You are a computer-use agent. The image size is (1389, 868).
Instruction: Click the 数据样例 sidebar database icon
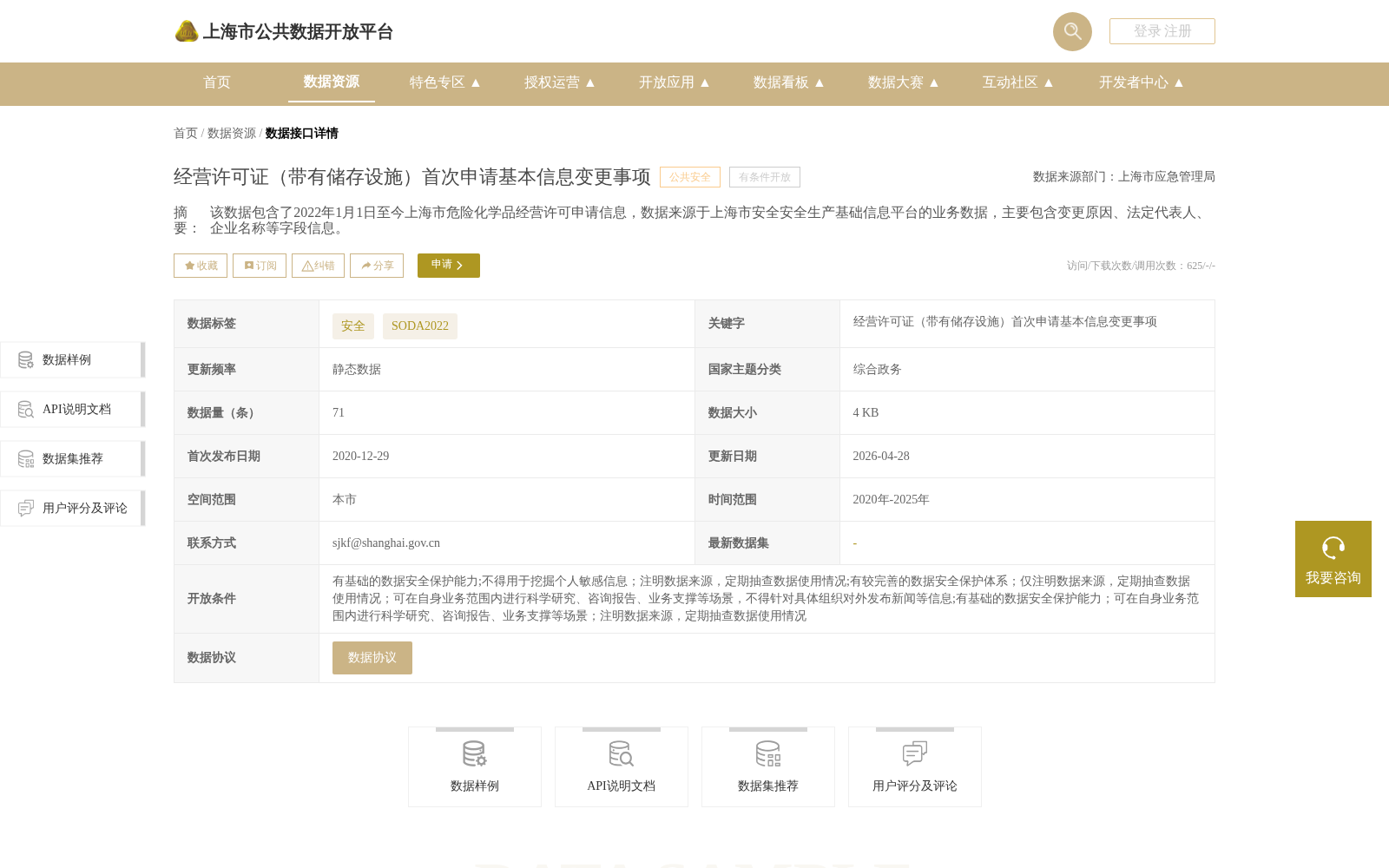tap(26, 359)
